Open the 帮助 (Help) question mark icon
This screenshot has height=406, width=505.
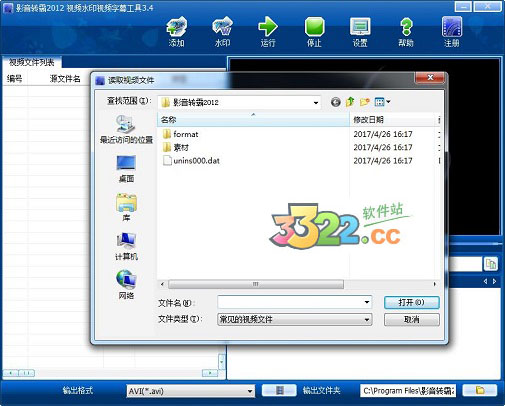click(406, 32)
